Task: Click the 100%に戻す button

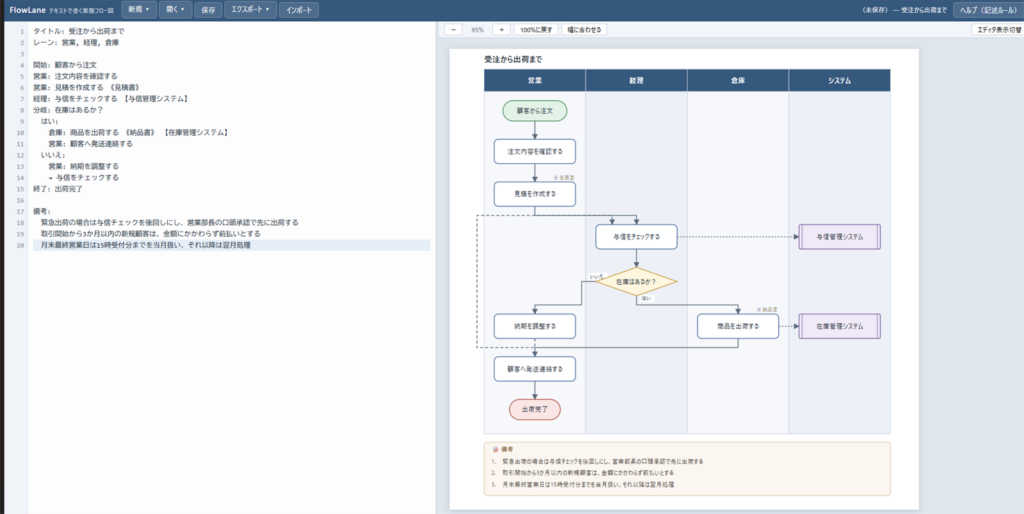Action: coord(536,30)
